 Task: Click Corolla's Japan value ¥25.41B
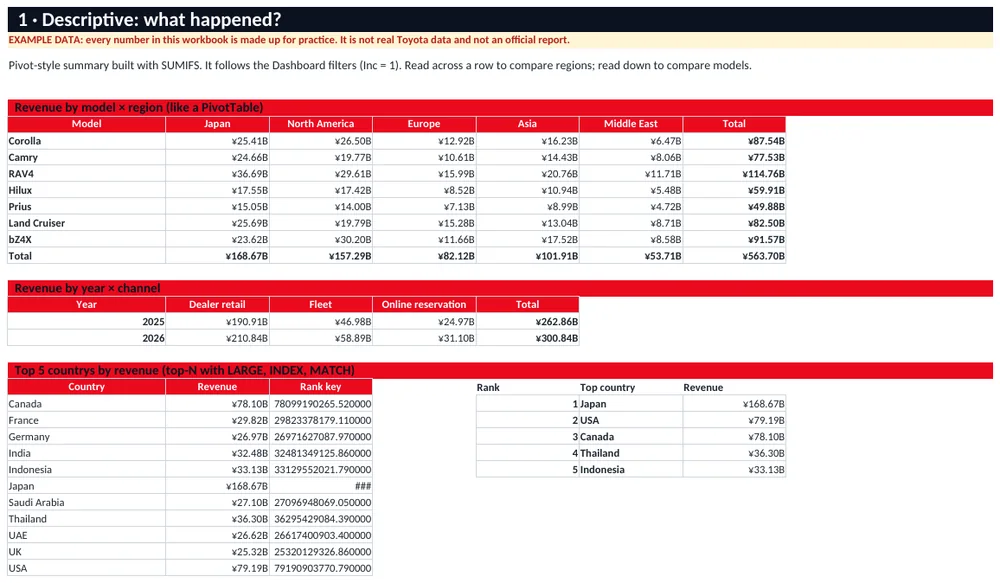217,141
